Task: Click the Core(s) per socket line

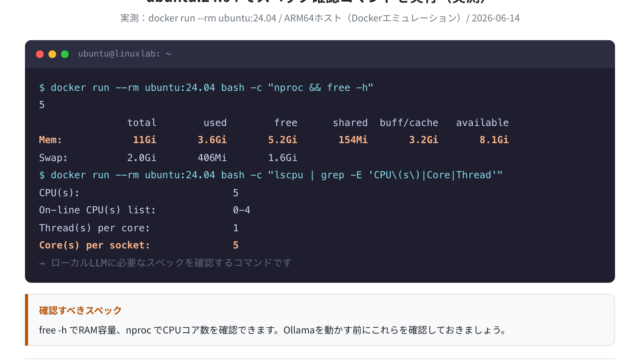Action: click(139, 245)
